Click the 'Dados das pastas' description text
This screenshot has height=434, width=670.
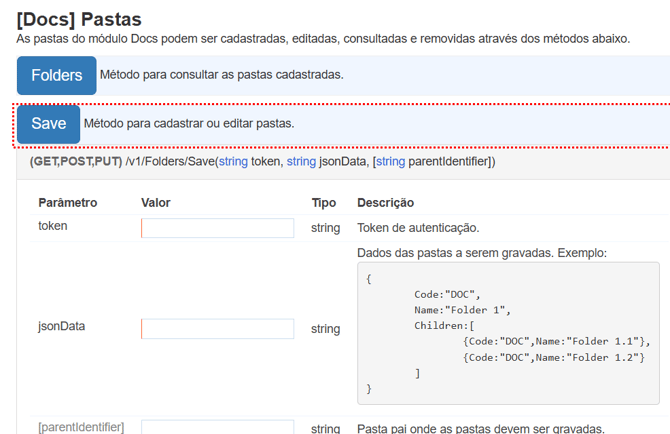[481, 253]
